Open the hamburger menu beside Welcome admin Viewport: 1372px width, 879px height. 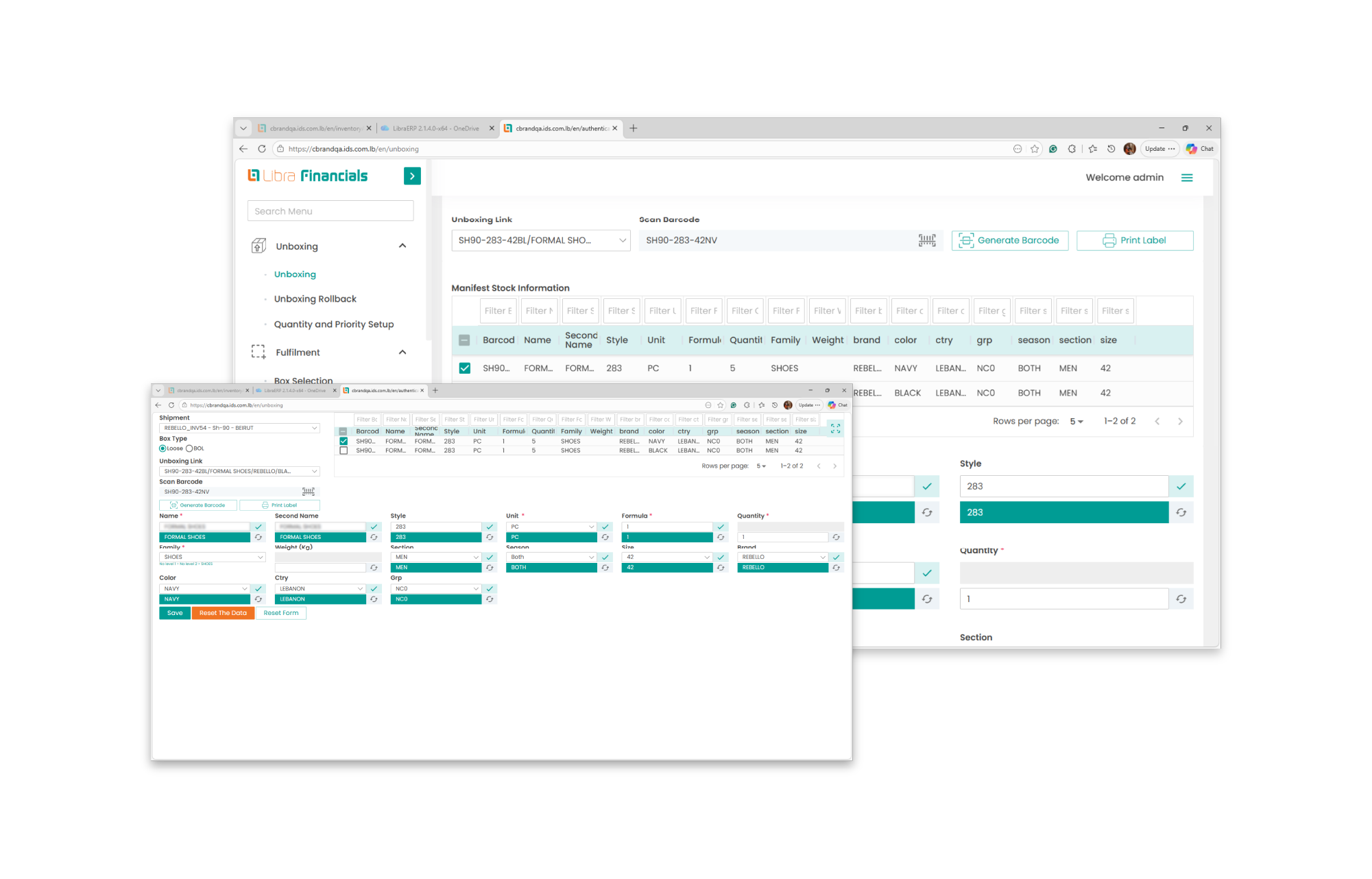coord(1187,178)
